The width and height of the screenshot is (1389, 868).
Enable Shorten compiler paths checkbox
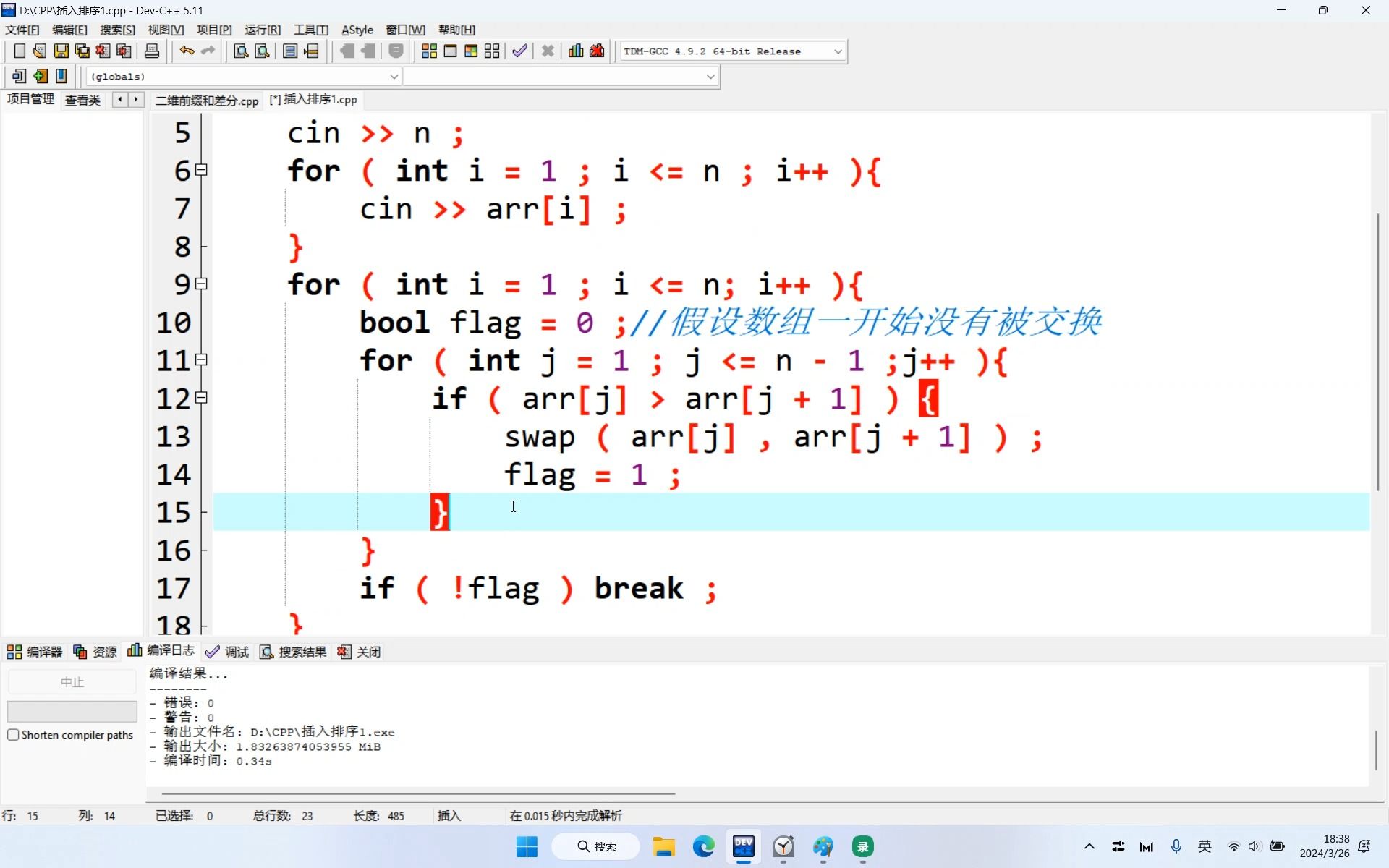(13, 735)
